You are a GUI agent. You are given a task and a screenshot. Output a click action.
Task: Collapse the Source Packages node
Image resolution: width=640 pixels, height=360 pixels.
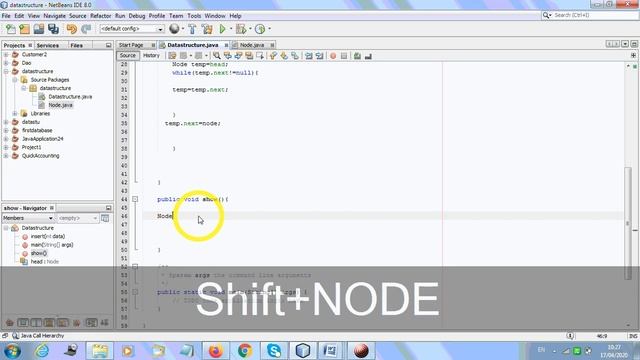[15, 80]
